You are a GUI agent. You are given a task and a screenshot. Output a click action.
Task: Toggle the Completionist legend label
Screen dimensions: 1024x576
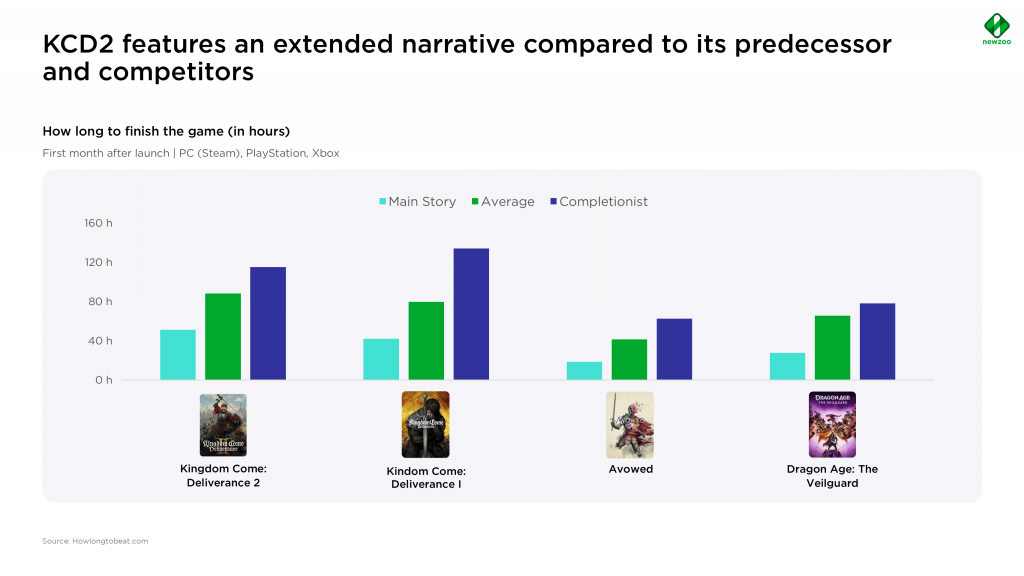click(603, 202)
